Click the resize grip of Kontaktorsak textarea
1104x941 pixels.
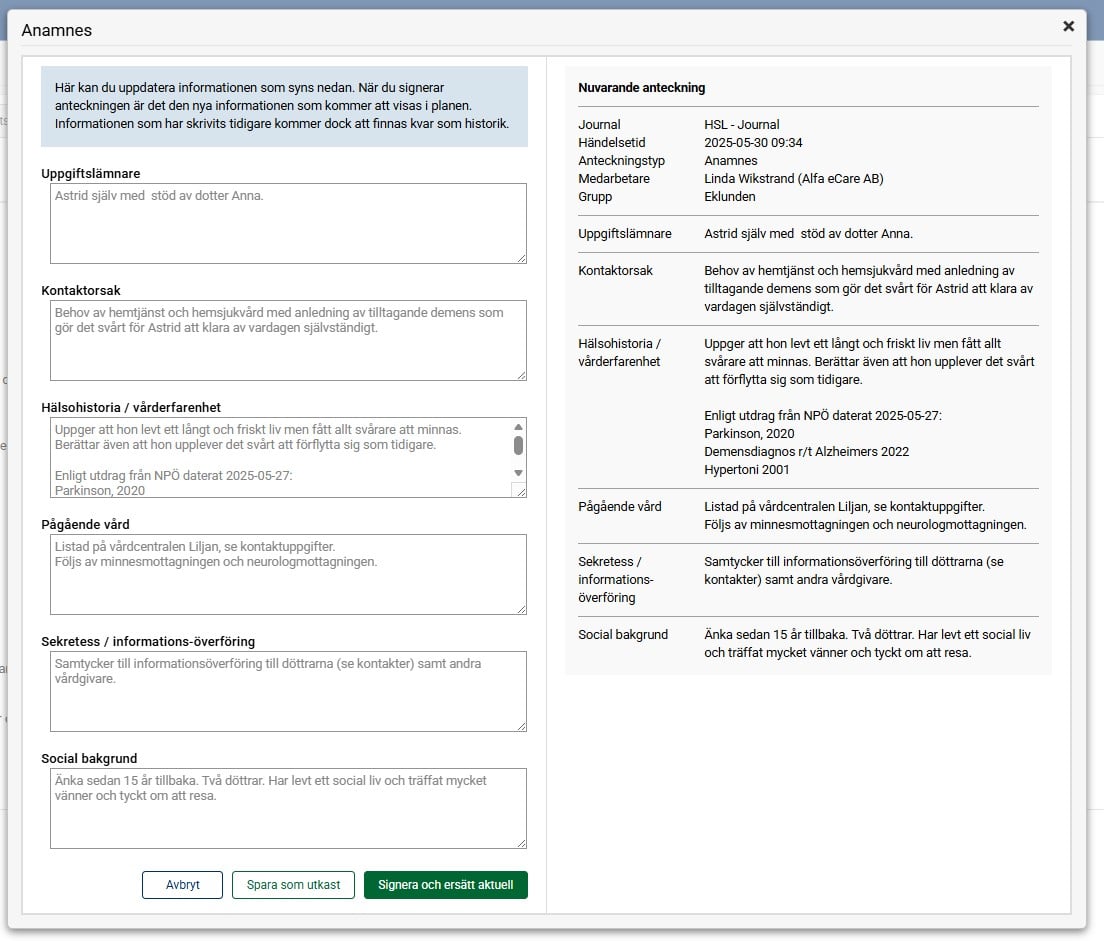[520, 374]
